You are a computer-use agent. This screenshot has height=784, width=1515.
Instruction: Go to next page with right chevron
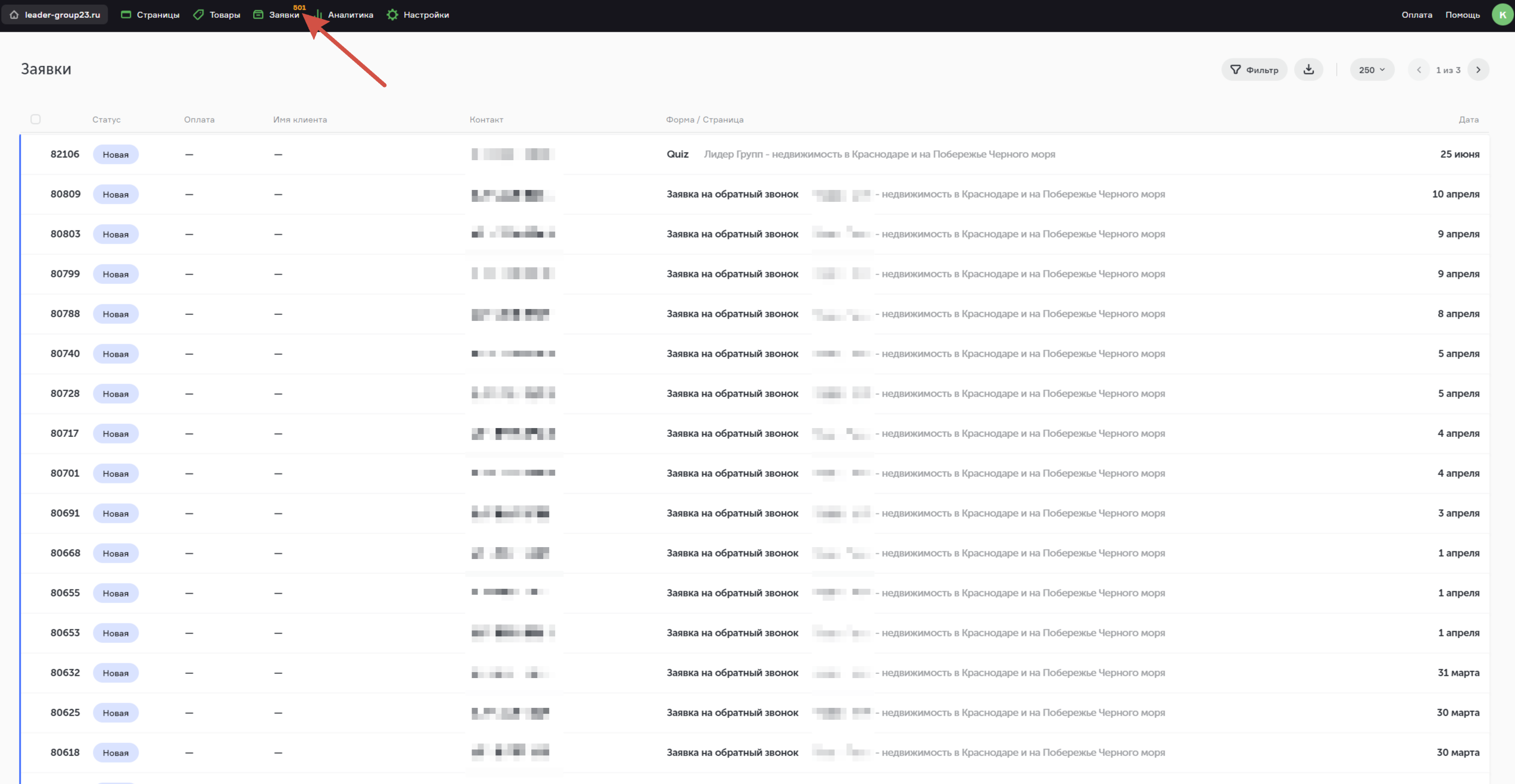1478,70
